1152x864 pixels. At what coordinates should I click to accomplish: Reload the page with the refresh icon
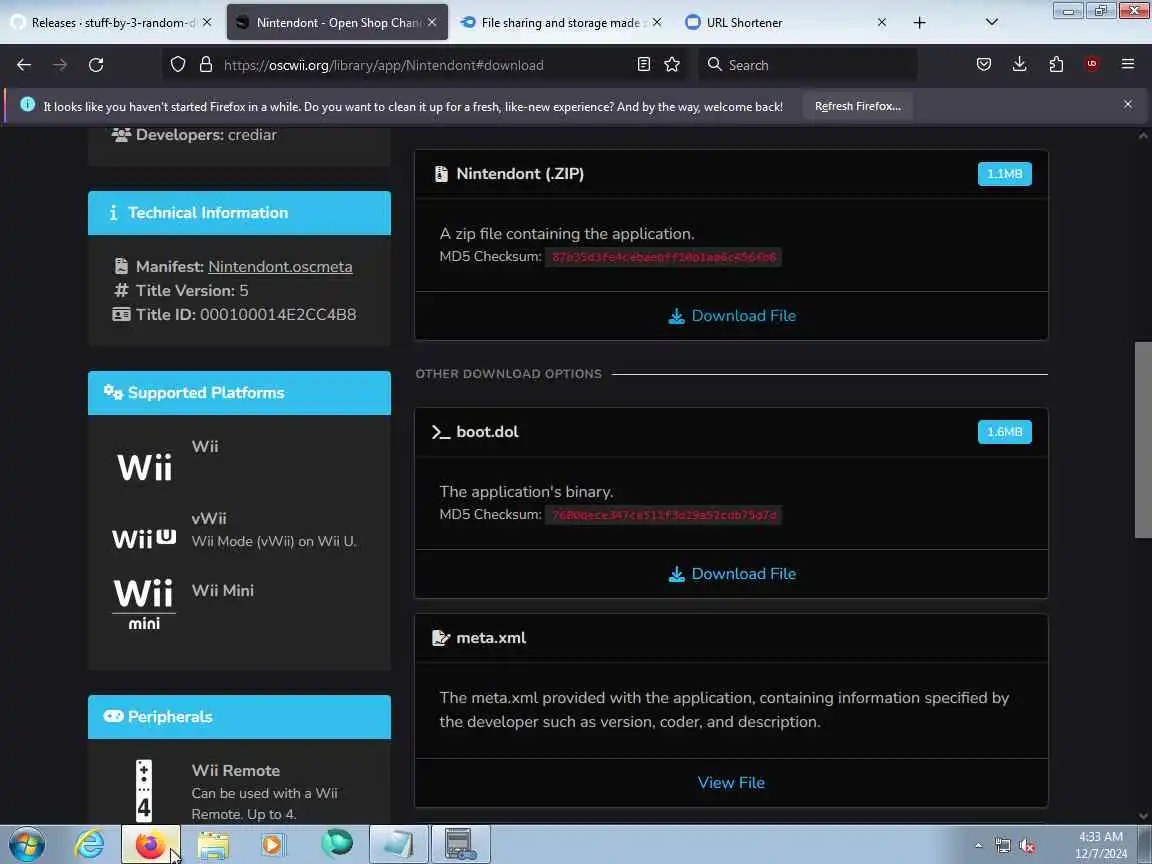[x=96, y=65]
